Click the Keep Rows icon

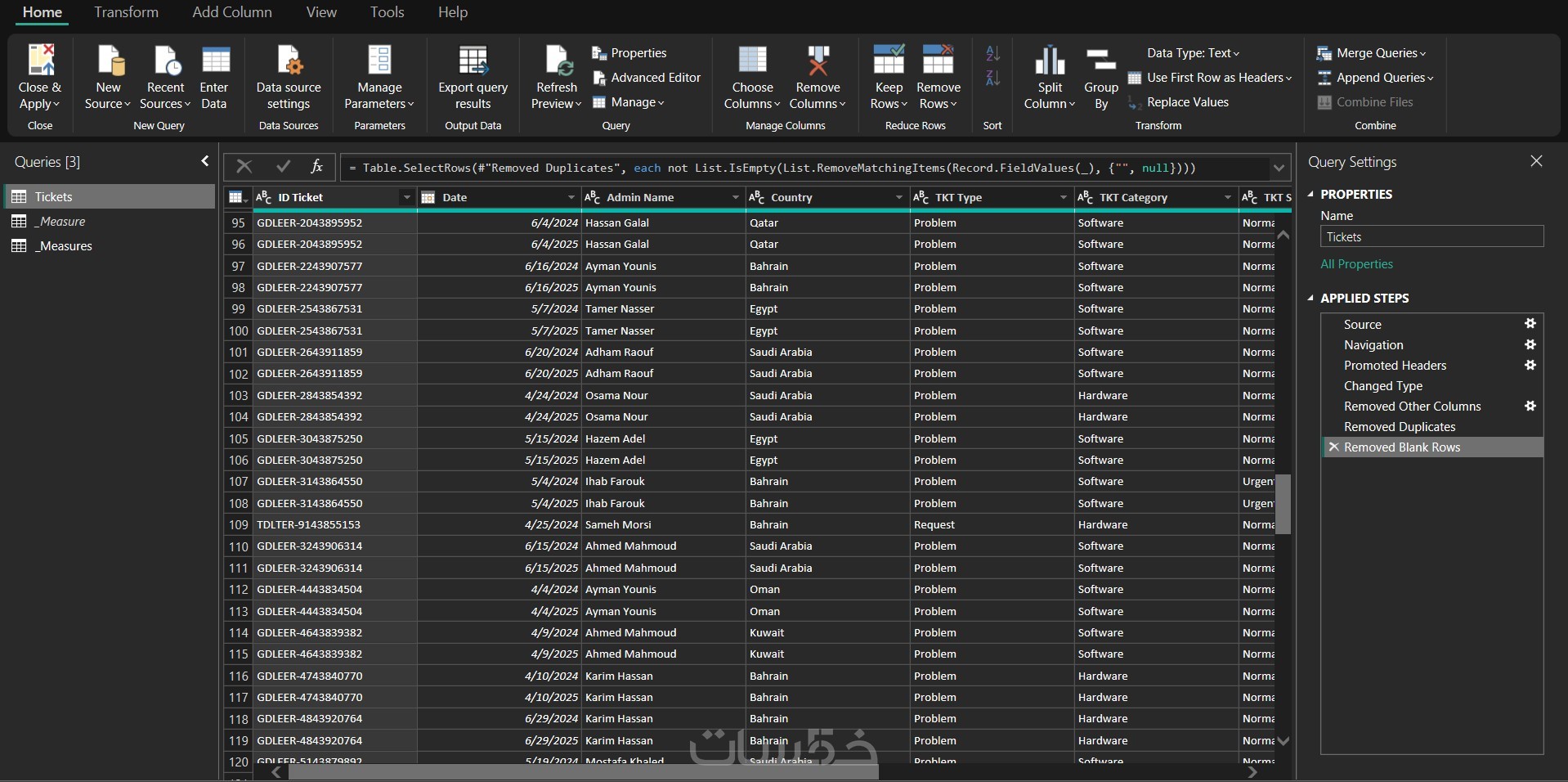click(889, 61)
